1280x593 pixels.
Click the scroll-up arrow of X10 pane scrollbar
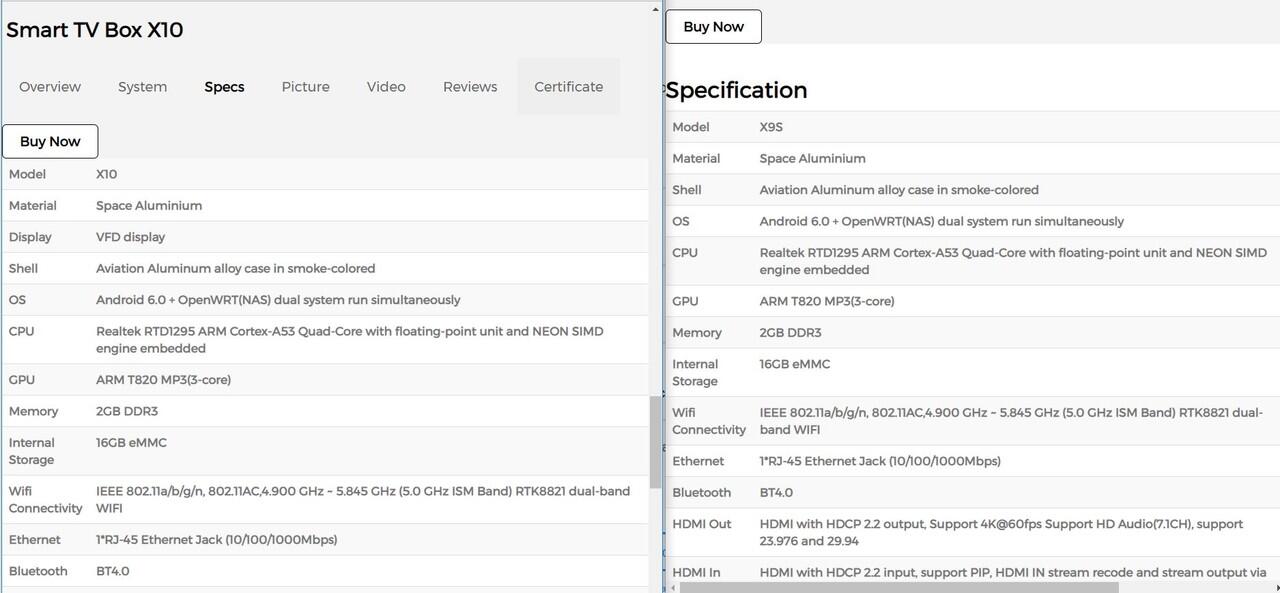click(656, 9)
